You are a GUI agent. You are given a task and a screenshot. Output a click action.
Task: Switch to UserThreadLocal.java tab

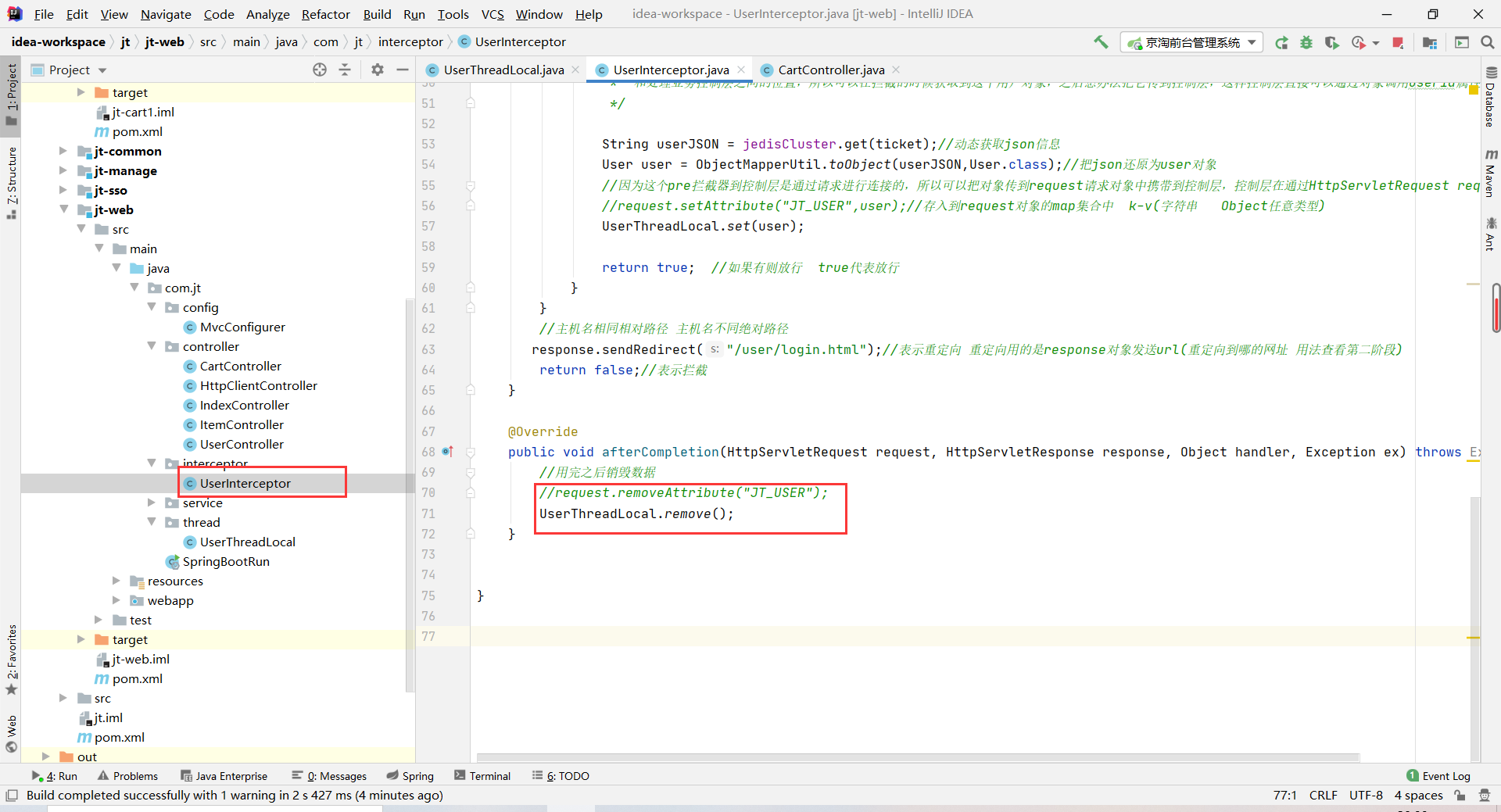(x=503, y=70)
